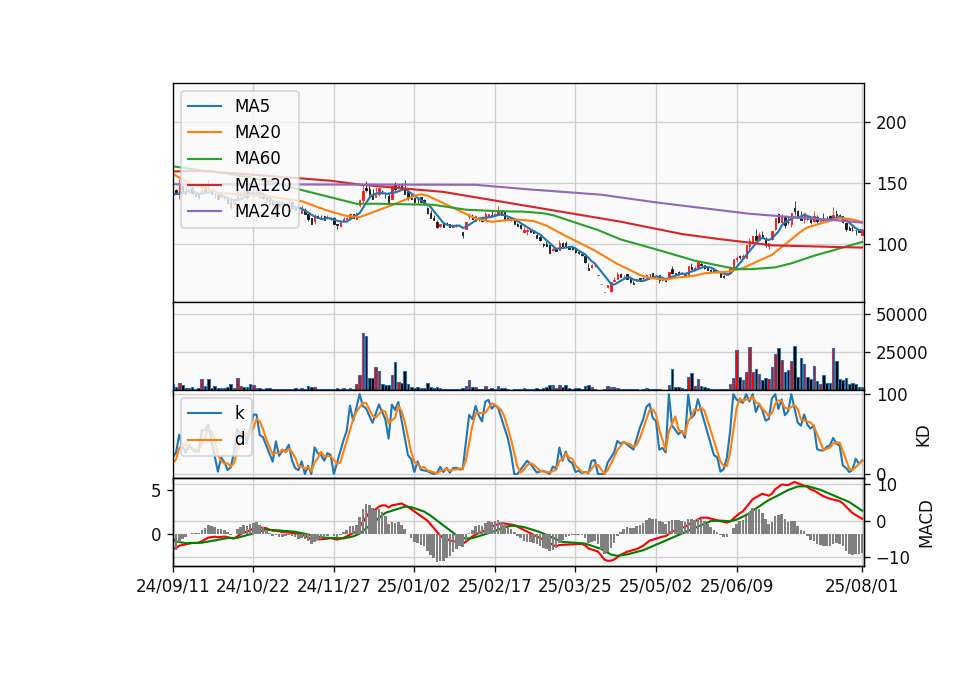Click the 25000 volume axis tick label
This screenshot has width=960, height=690.
pos(902,353)
